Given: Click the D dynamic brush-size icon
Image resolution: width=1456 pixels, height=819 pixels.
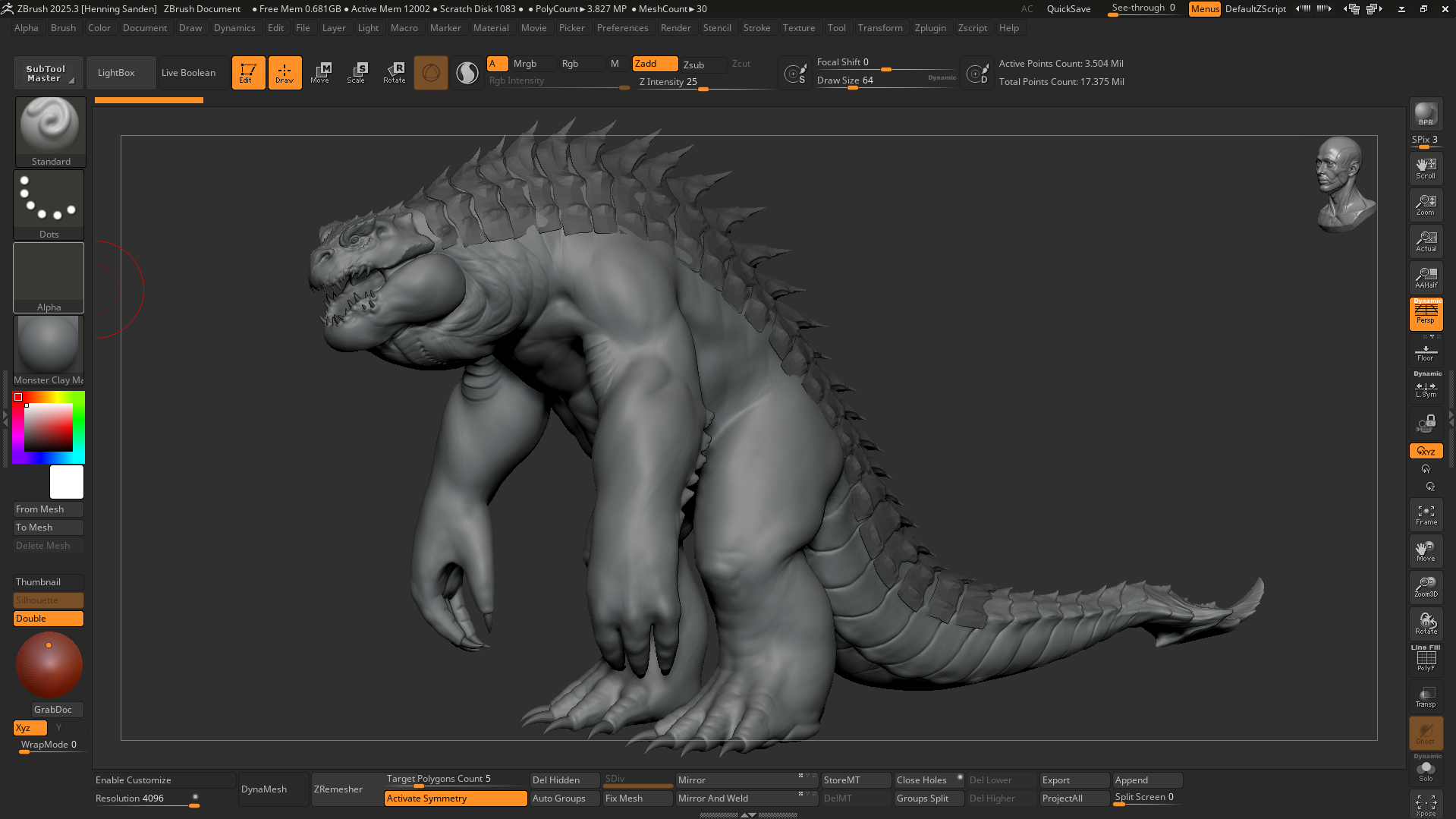Looking at the screenshot, I should pyautogui.click(x=977, y=74).
